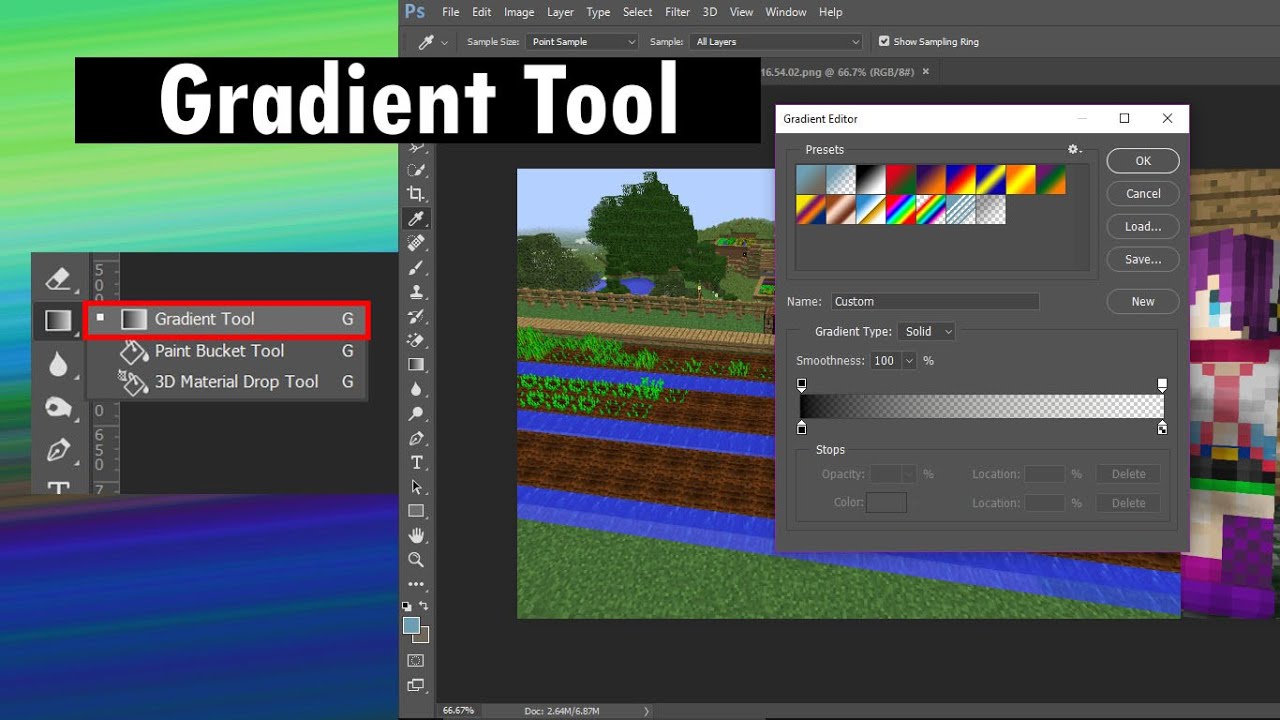The image size is (1280, 720).
Task: Reset default foreground and background colors
Action: [x=406, y=606]
